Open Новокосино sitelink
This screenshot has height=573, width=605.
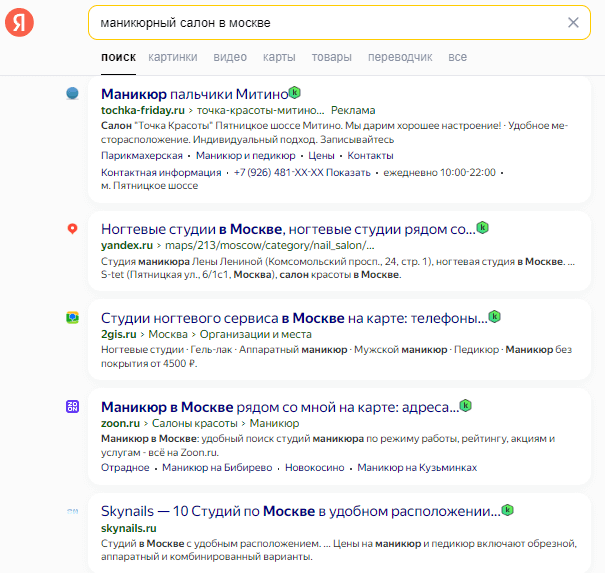point(314,468)
